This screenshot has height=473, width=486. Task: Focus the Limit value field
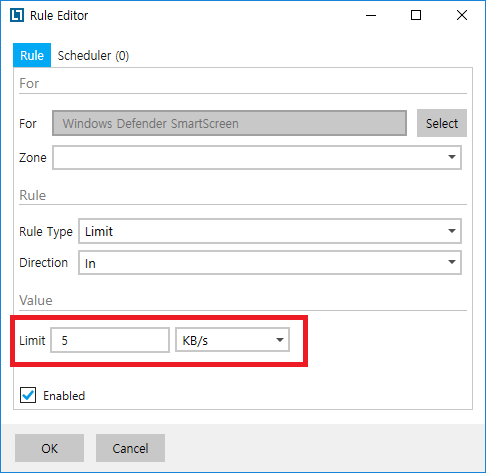pos(110,340)
